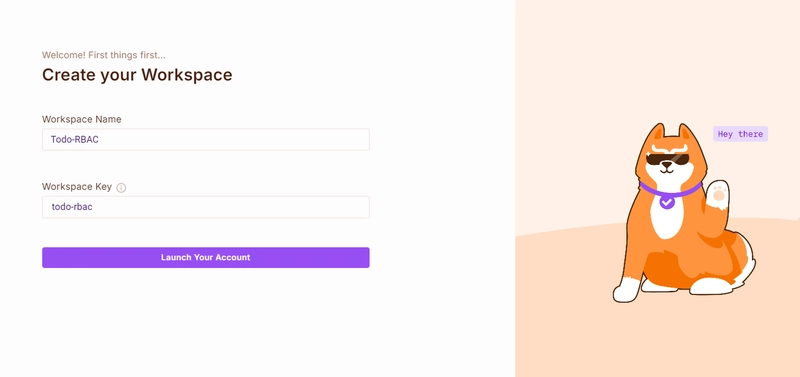Click the dog's white front leg paw

tap(626, 291)
